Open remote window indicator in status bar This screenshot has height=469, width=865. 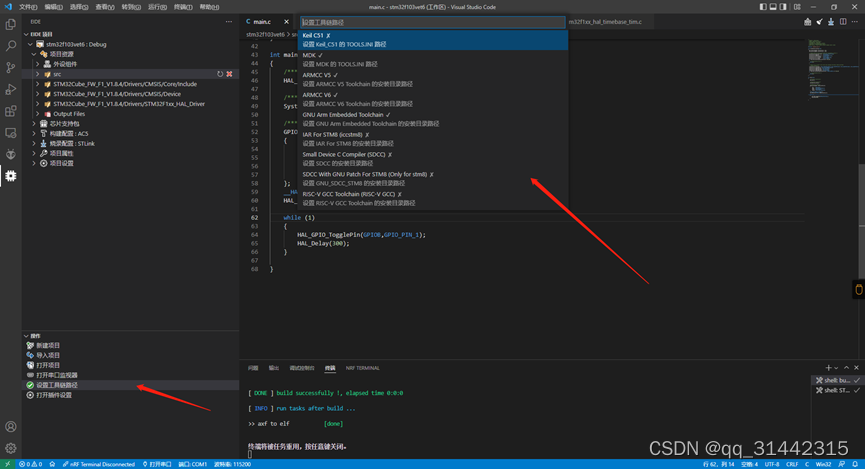[7, 464]
